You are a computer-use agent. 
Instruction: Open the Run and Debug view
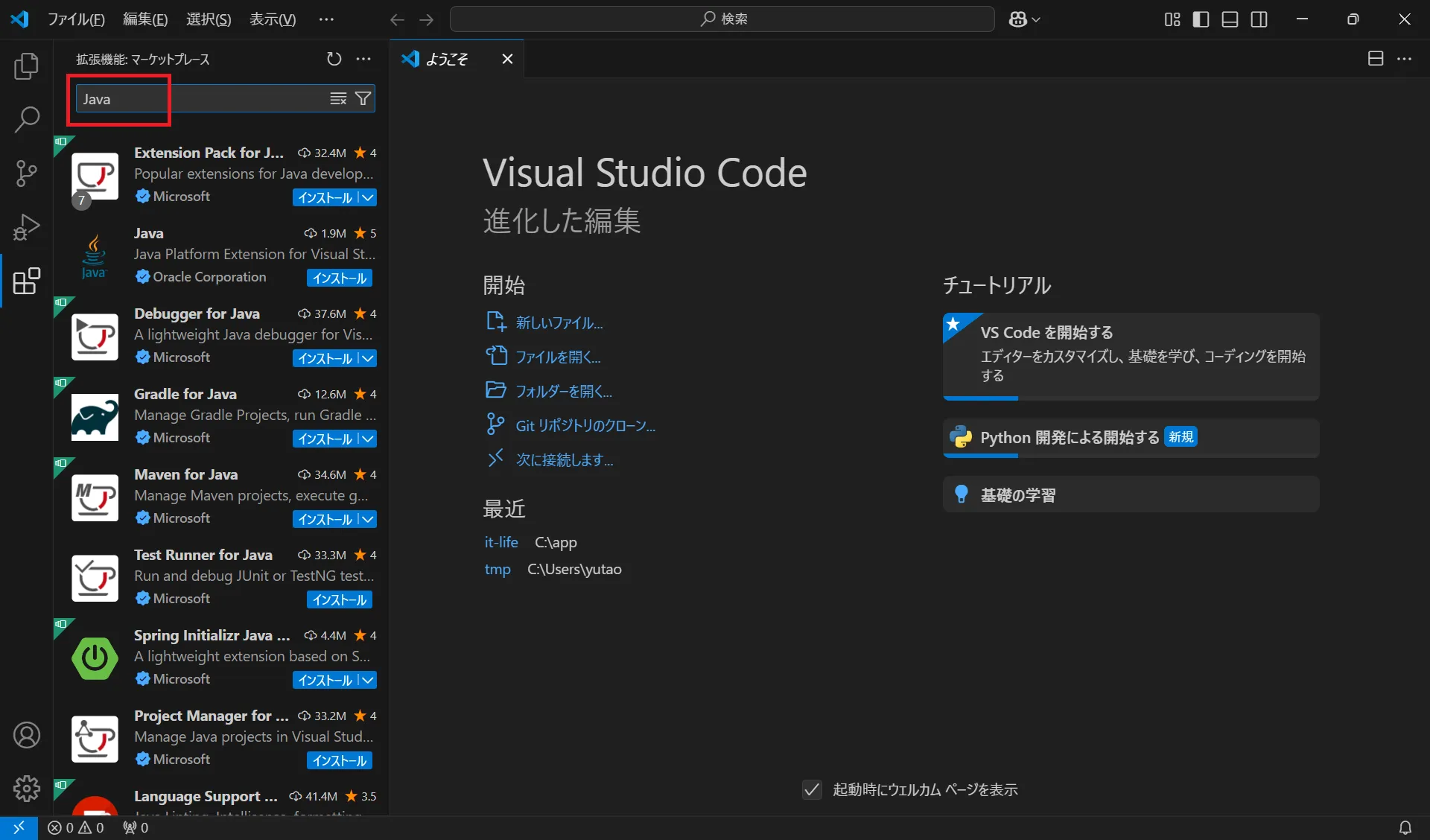[27, 227]
